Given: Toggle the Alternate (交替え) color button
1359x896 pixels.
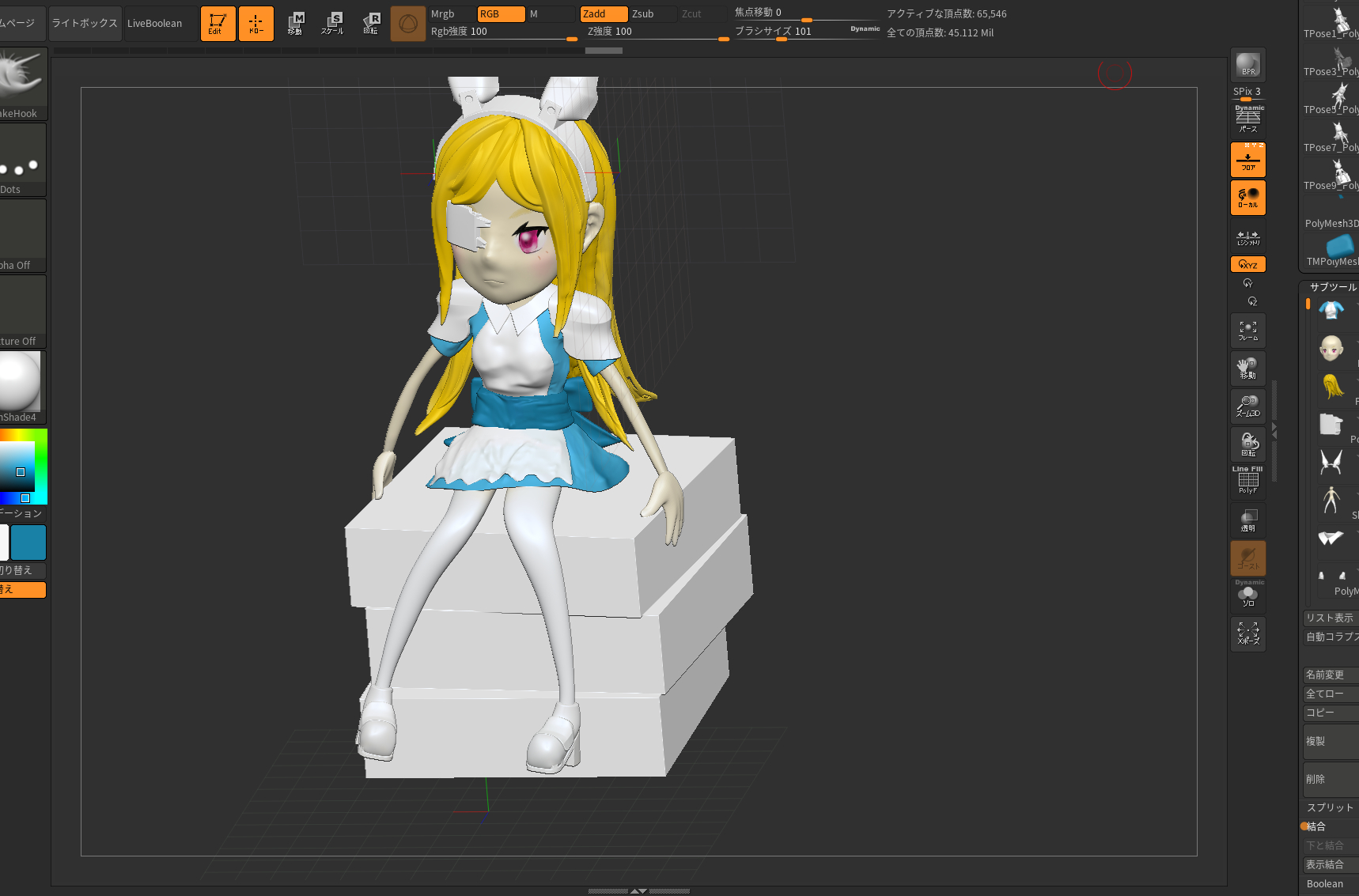Looking at the screenshot, I should coord(23,589).
